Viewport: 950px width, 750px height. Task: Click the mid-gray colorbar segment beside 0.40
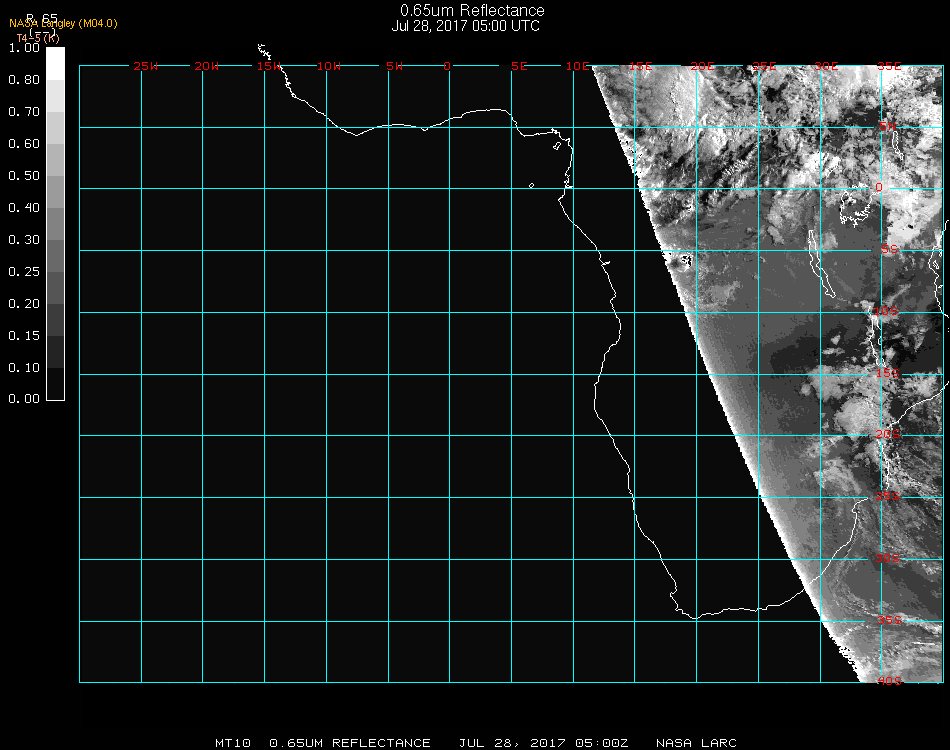pos(55,224)
